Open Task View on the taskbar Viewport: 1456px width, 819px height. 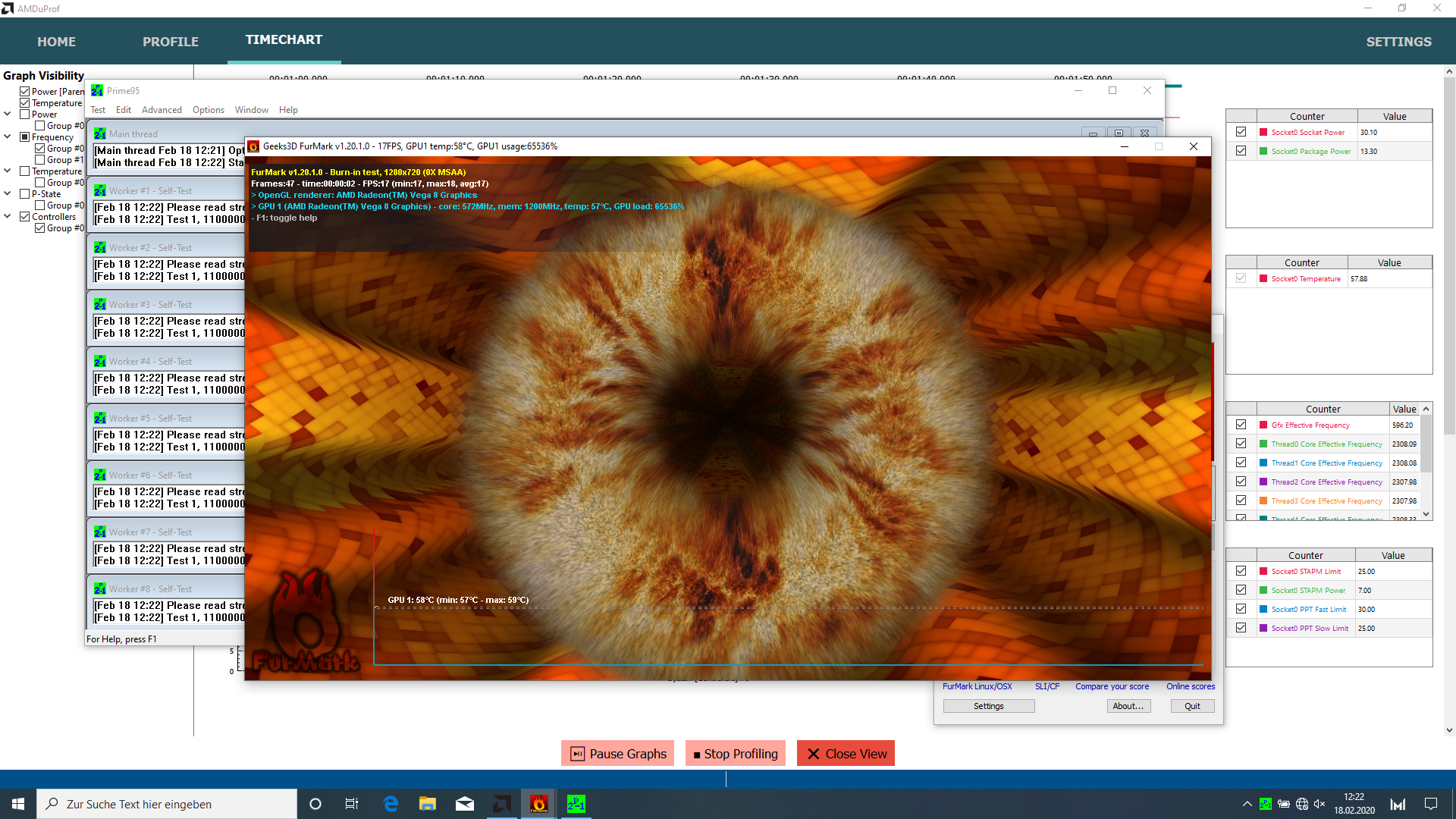pyautogui.click(x=352, y=804)
